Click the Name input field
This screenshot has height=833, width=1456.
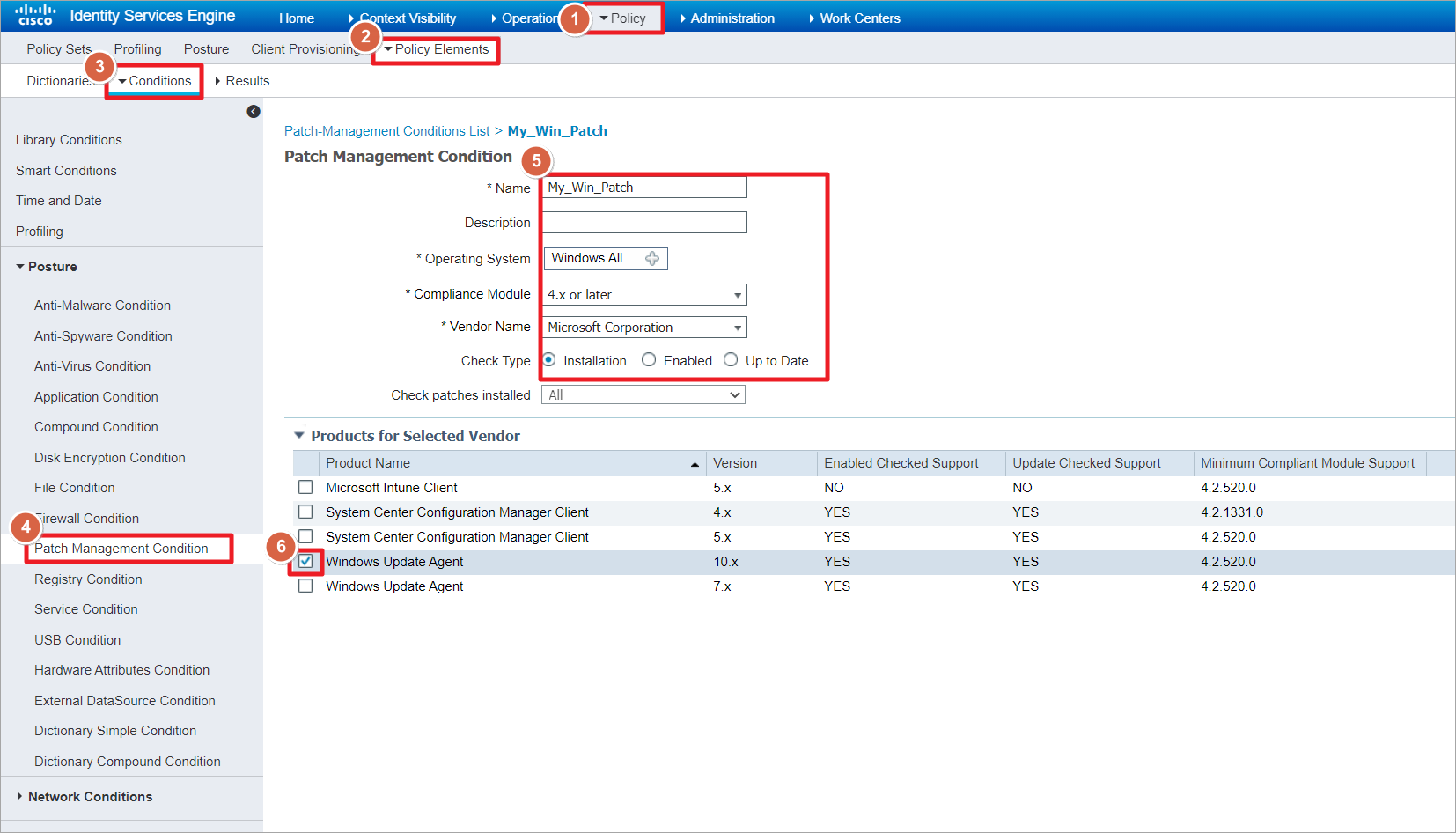tap(644, 188)
